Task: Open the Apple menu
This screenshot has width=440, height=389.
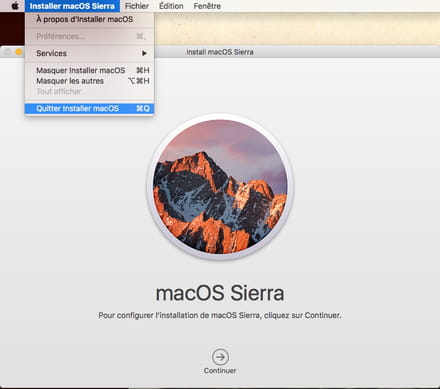Action: click(x=15, y=6)
